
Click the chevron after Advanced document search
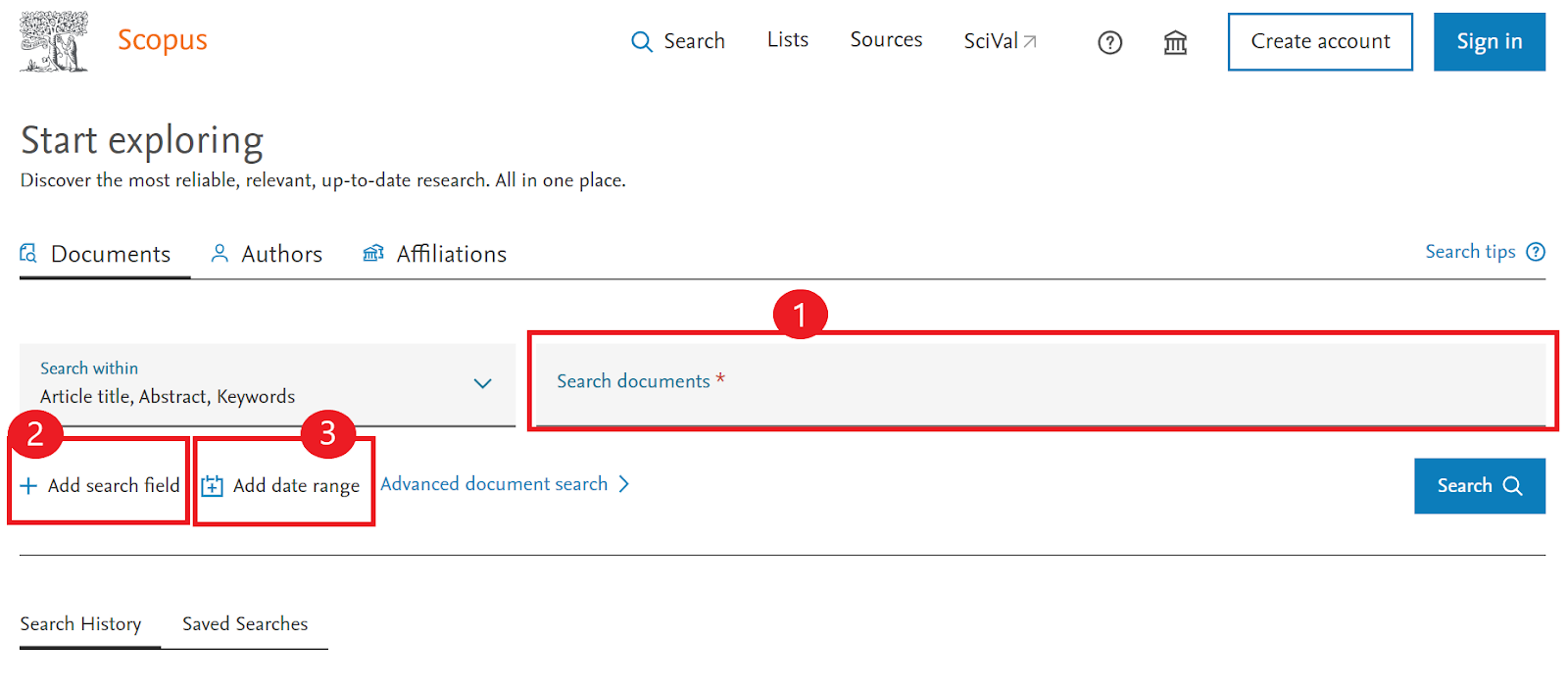(623, 484)
